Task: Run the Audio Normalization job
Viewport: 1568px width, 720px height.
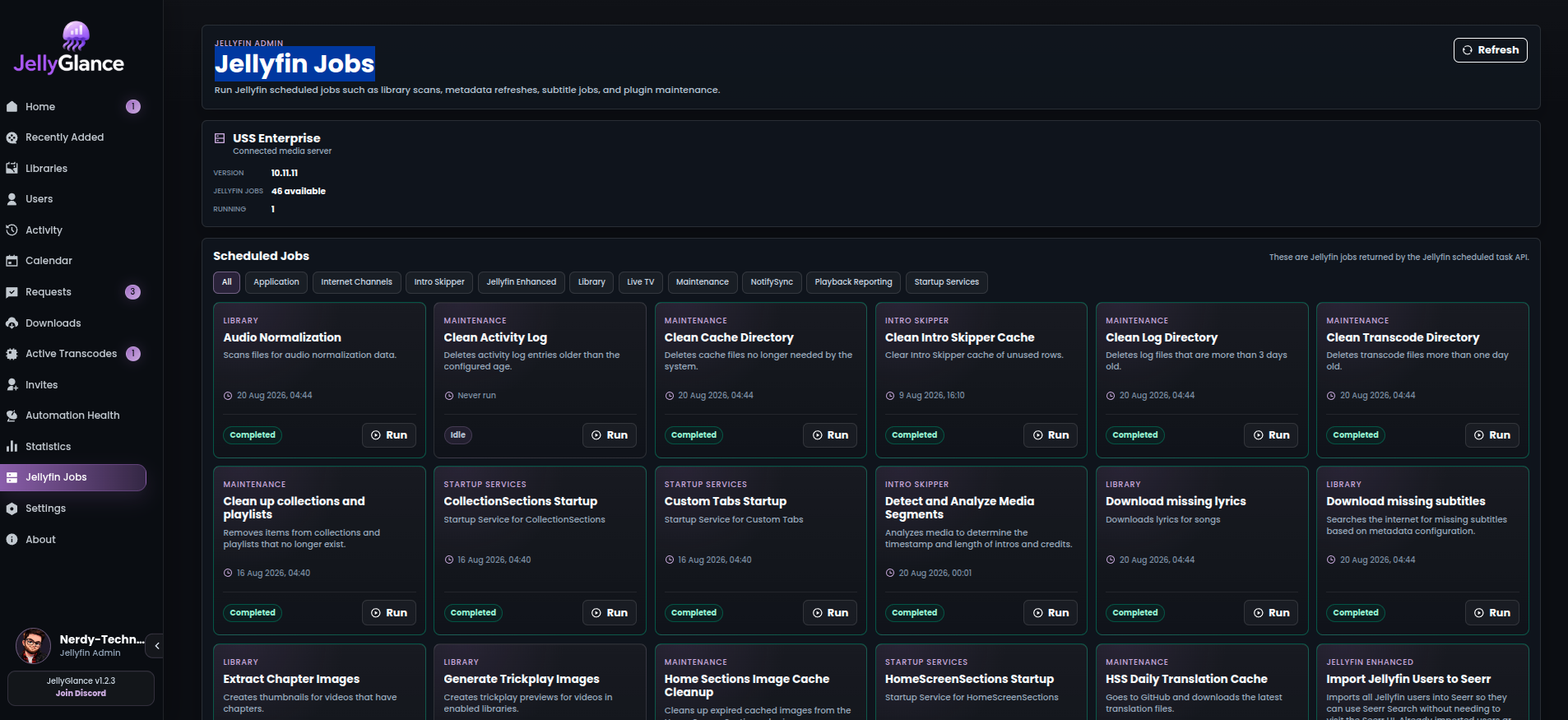Action: point(389,435)
